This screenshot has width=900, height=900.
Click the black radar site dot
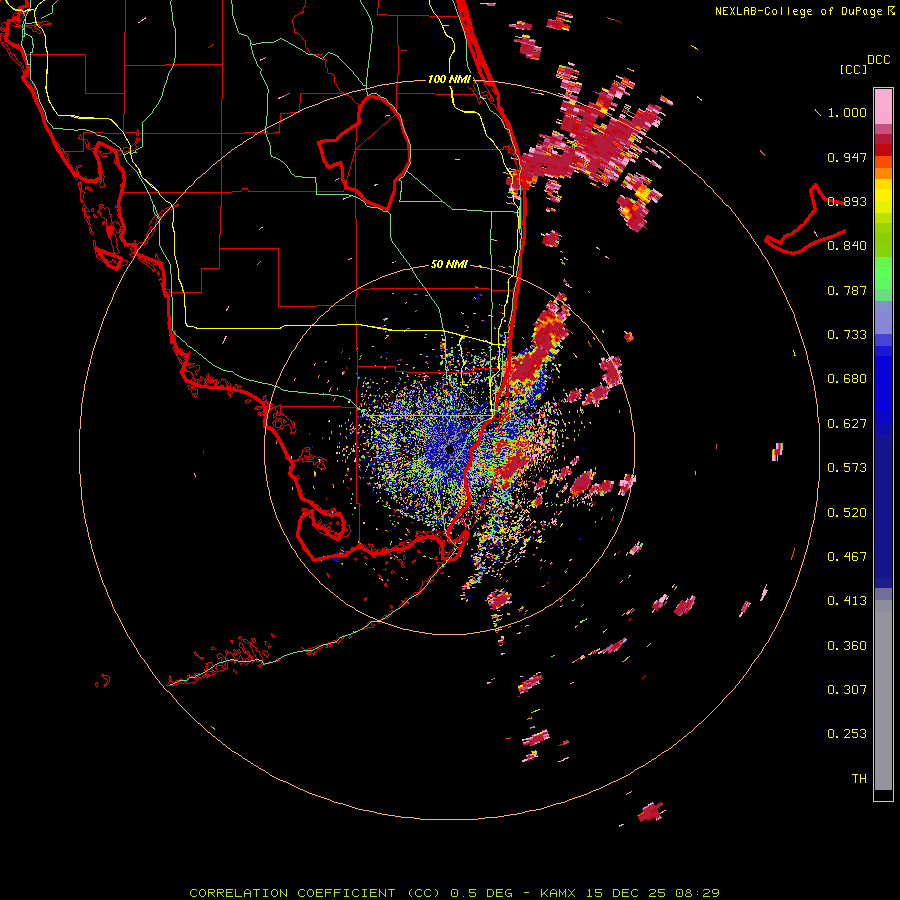pos(449,449)
